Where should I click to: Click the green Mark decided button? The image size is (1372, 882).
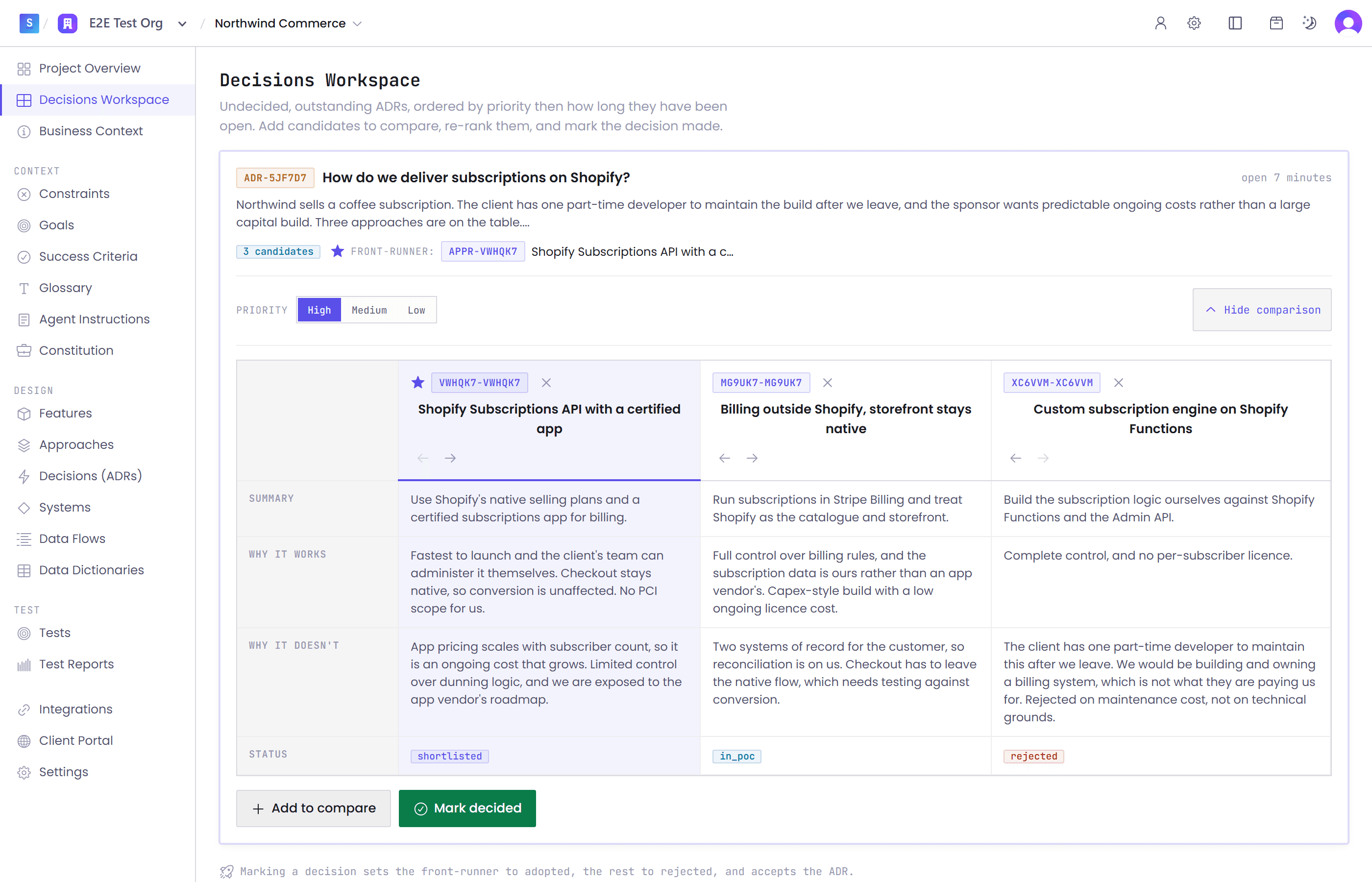click(467, 808)
